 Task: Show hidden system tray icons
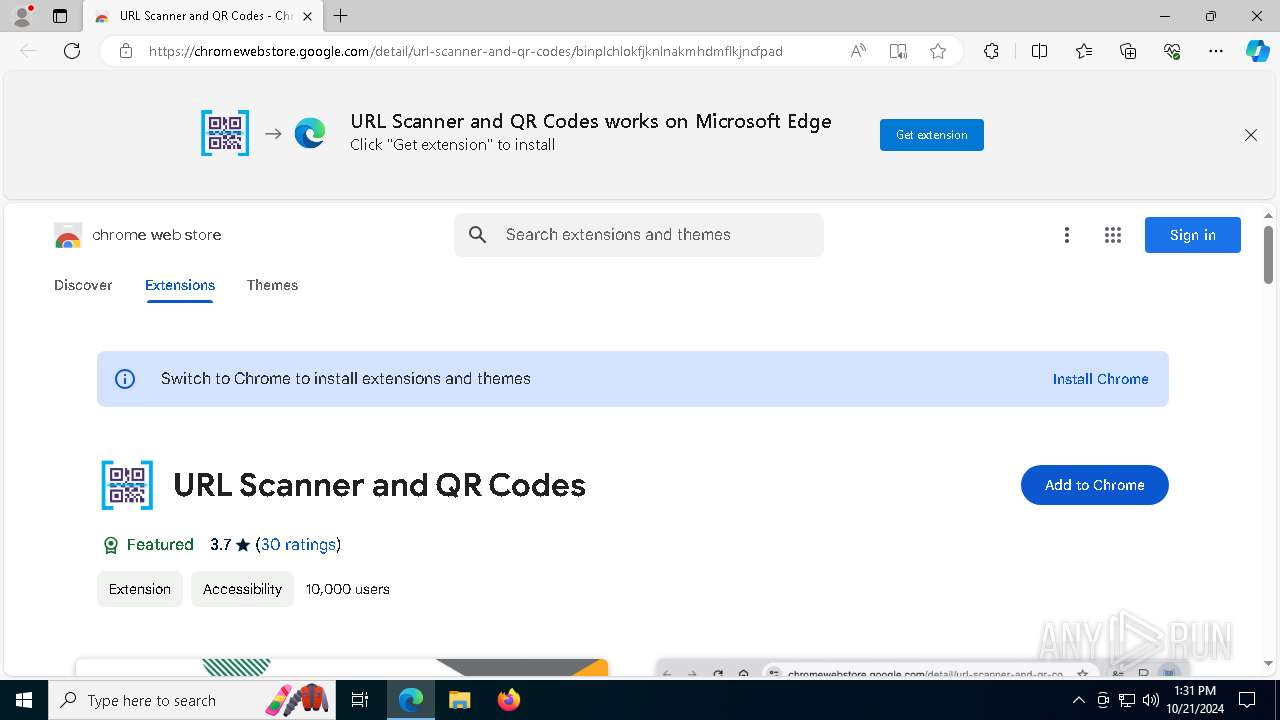click(1078, 700)
